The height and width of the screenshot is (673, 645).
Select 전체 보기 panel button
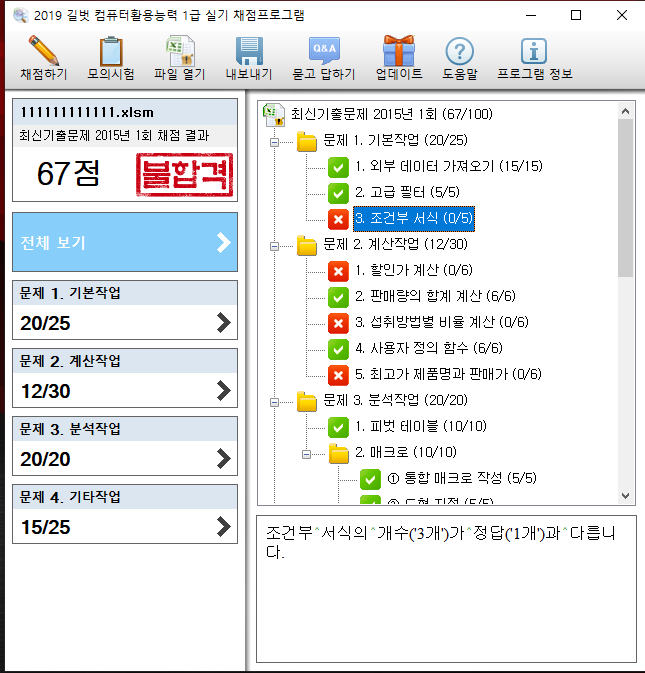[x=125, y=242]
